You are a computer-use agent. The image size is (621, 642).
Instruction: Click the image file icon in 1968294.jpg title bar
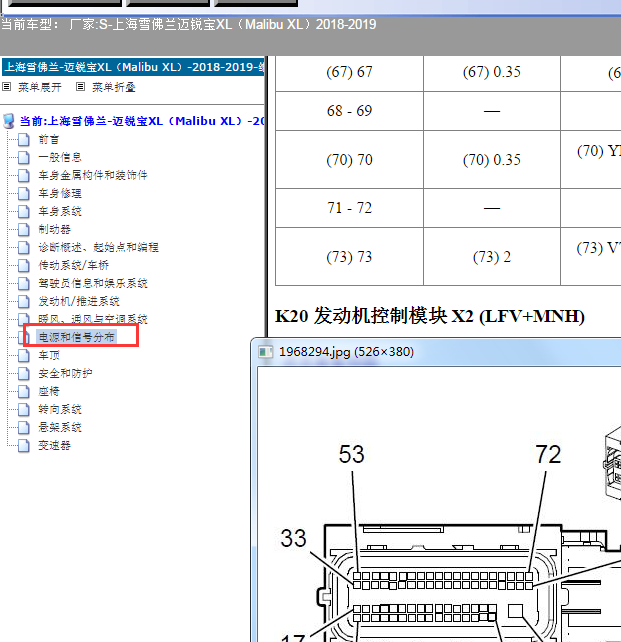coord(266,352)
